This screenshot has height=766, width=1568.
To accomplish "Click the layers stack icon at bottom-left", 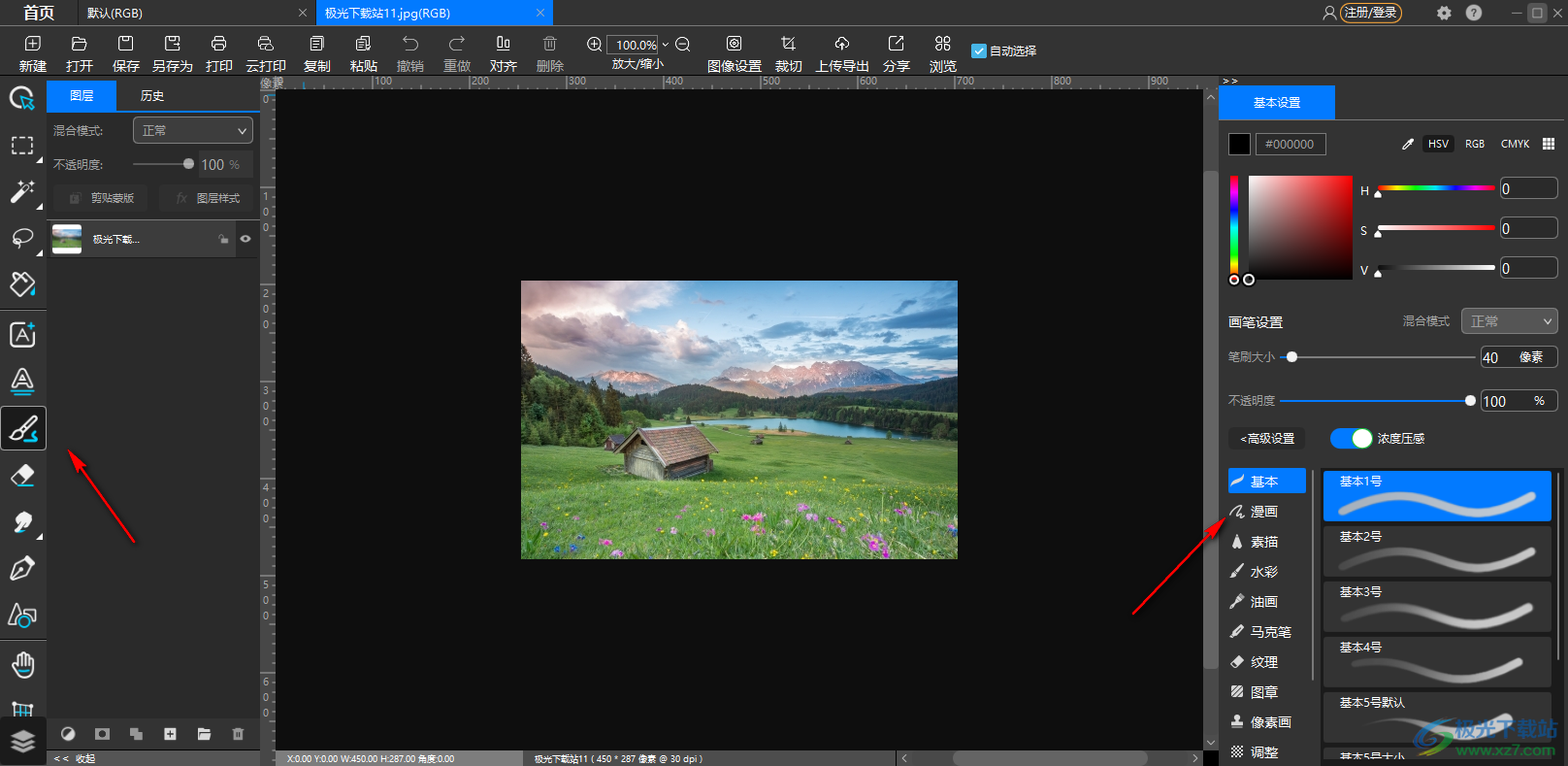I will pyautogui.click(x=22, y=741).
